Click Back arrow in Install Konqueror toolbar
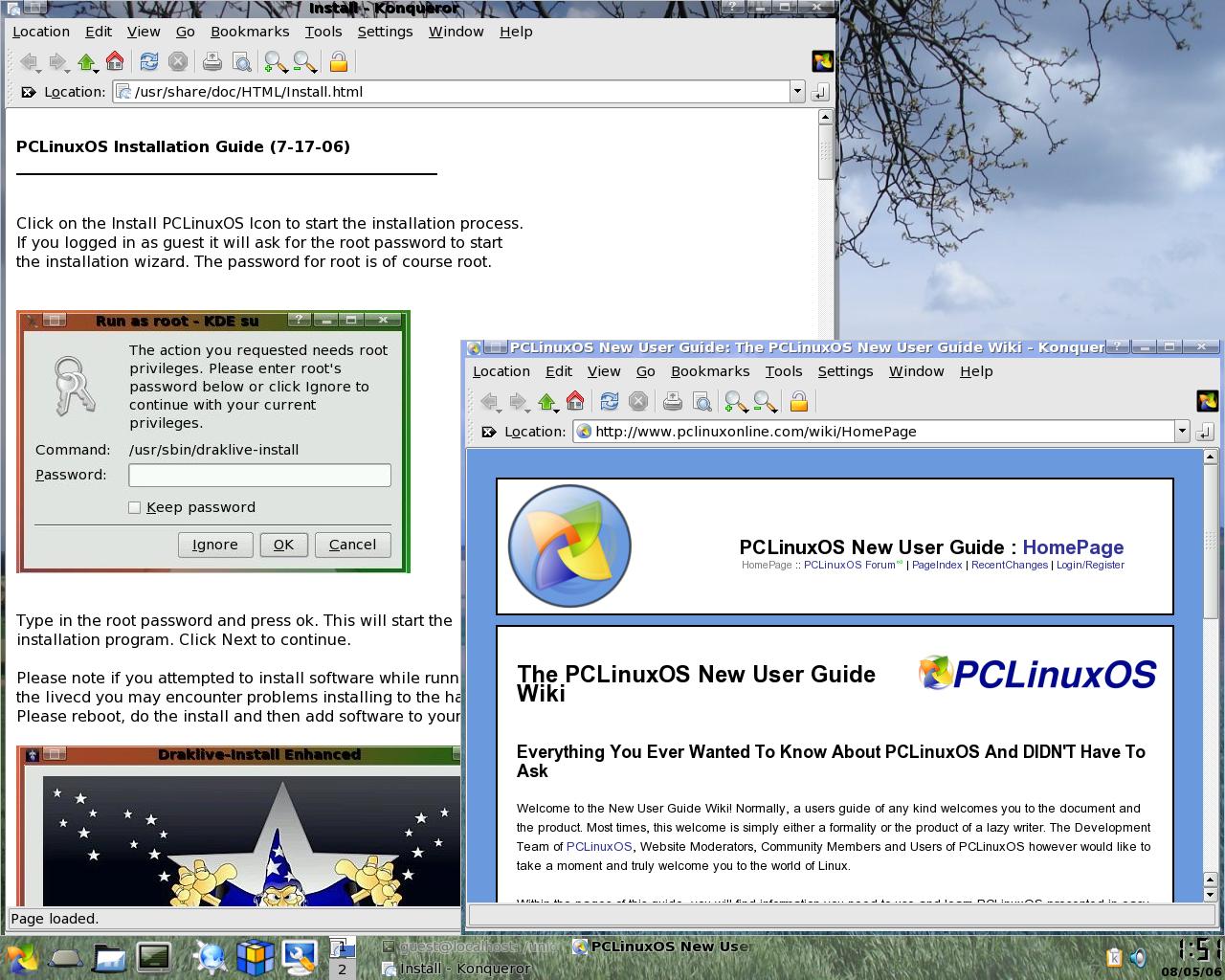This screenshot has height=980, width=1225. tap(30, 62)
